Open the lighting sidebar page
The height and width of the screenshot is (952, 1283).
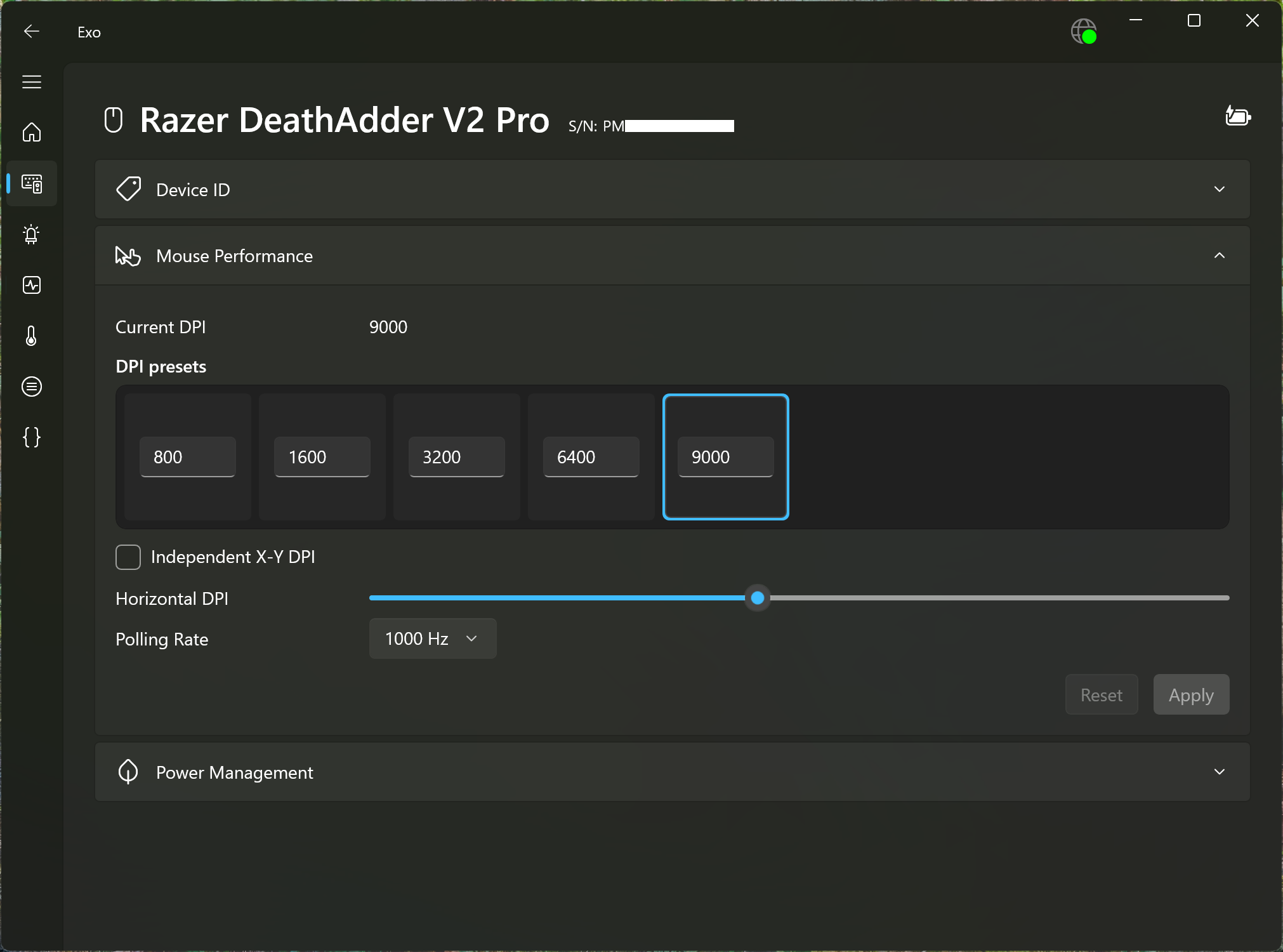pyautogui.click(x=32, y=234)
